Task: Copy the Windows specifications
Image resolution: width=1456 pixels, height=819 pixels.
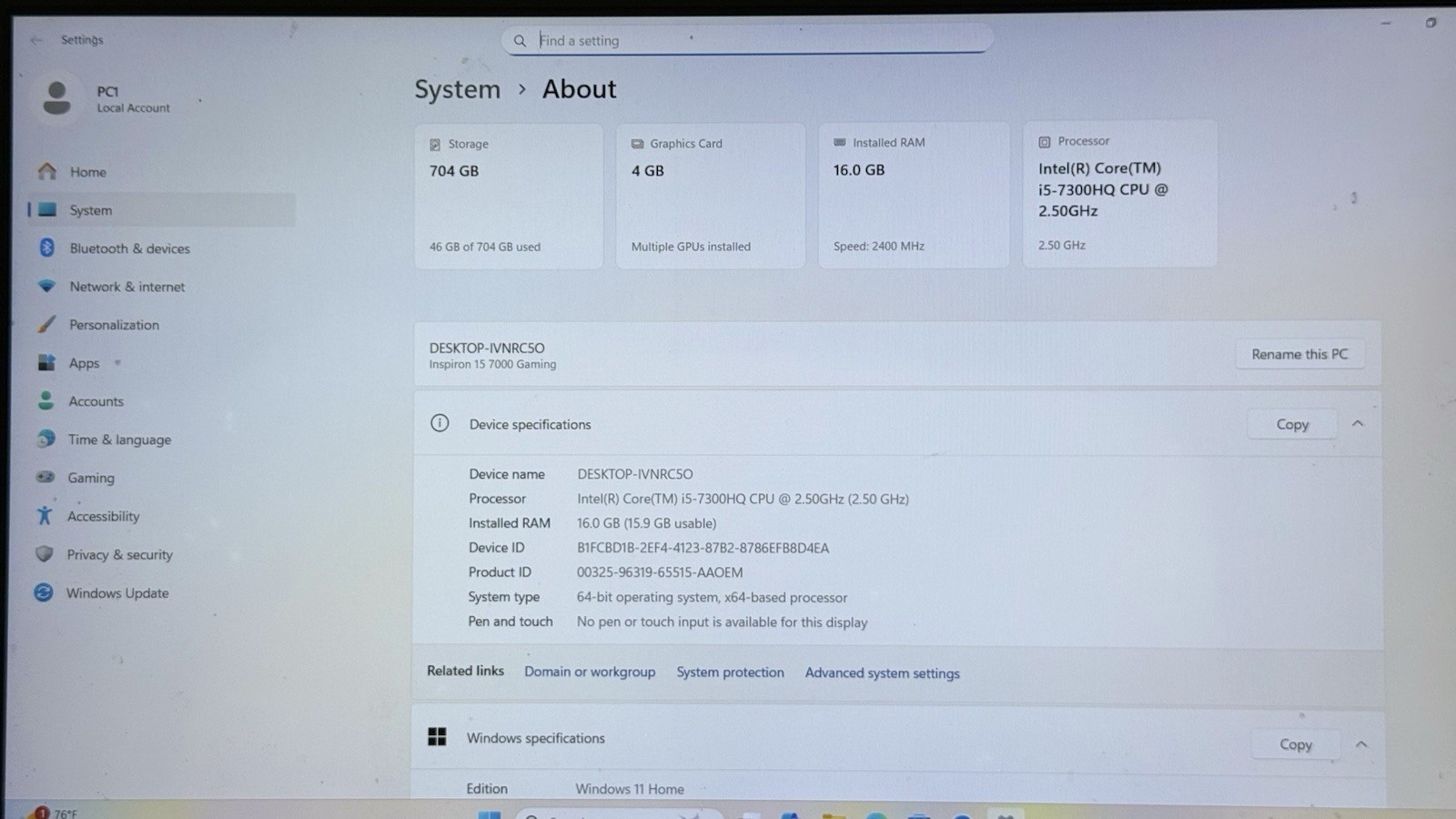Action: 1296,744
